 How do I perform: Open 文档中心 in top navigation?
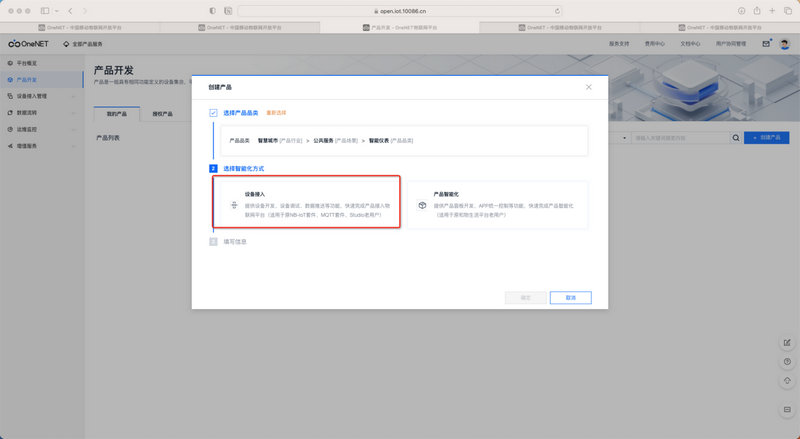tap(690, 44)
